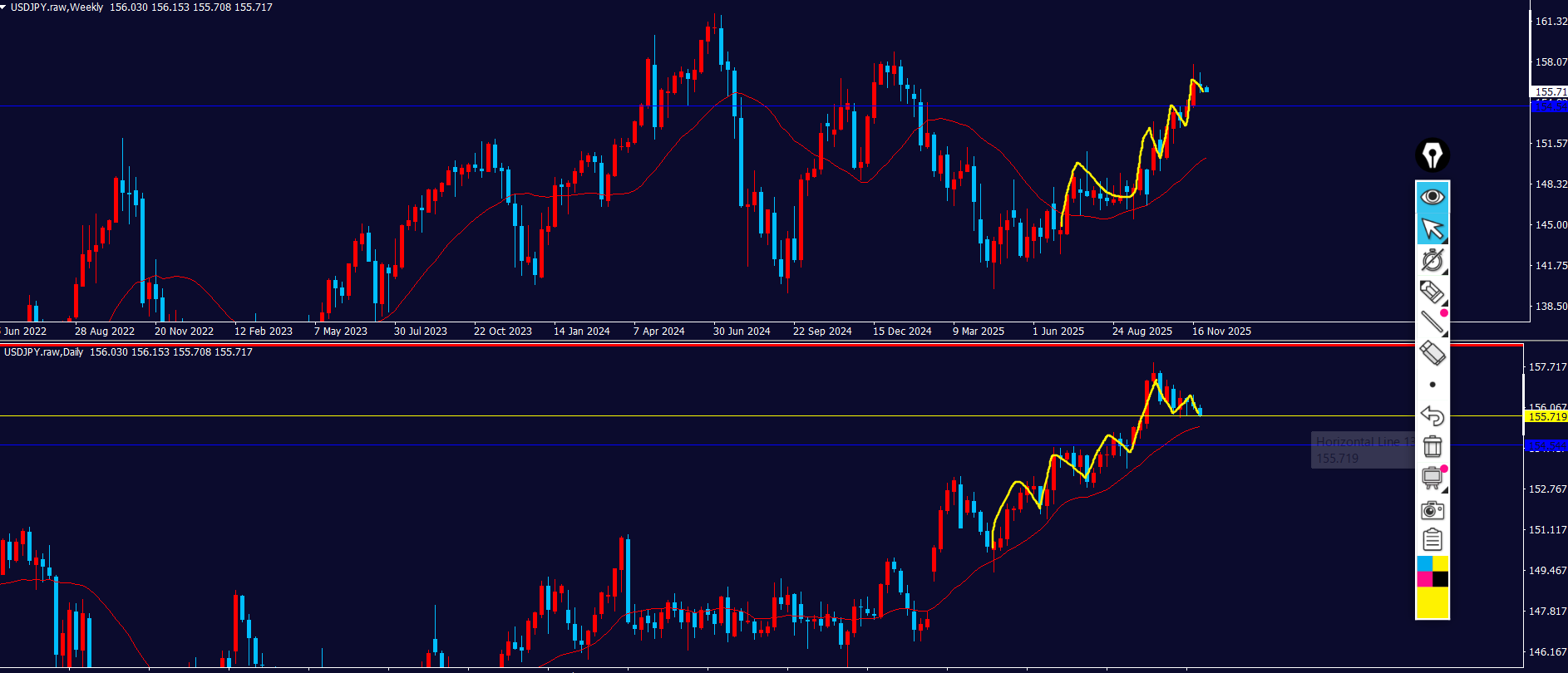Toggle the crossed-out stopwatch tool

click(1432, 260)
